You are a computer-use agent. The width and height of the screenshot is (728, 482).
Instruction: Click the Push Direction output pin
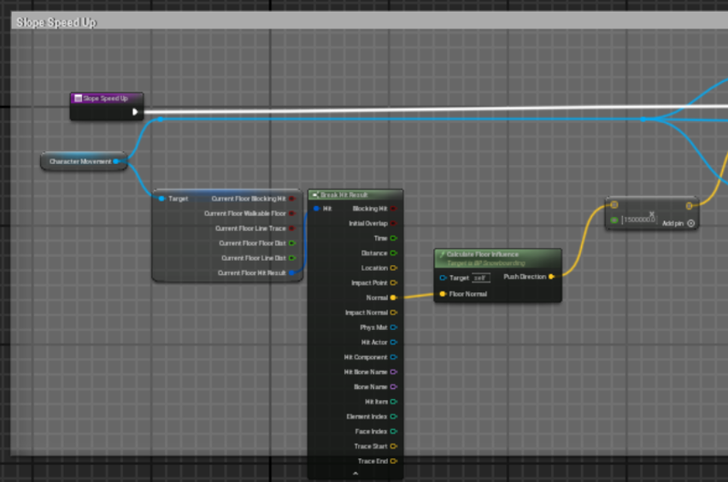pyautogui.click(x=552, y=277)
